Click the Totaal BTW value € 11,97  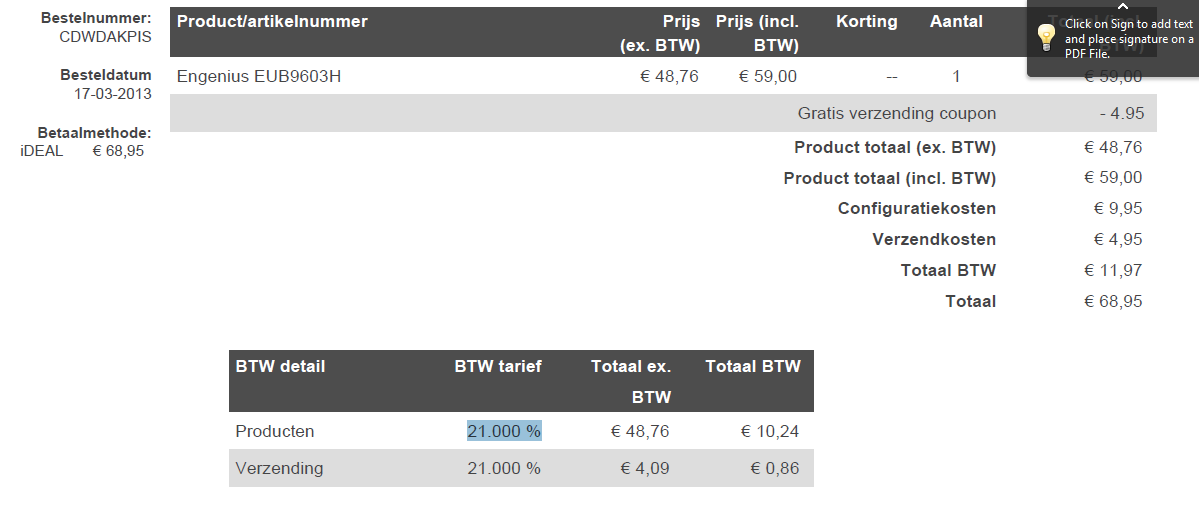click(x=1112, y=270)
